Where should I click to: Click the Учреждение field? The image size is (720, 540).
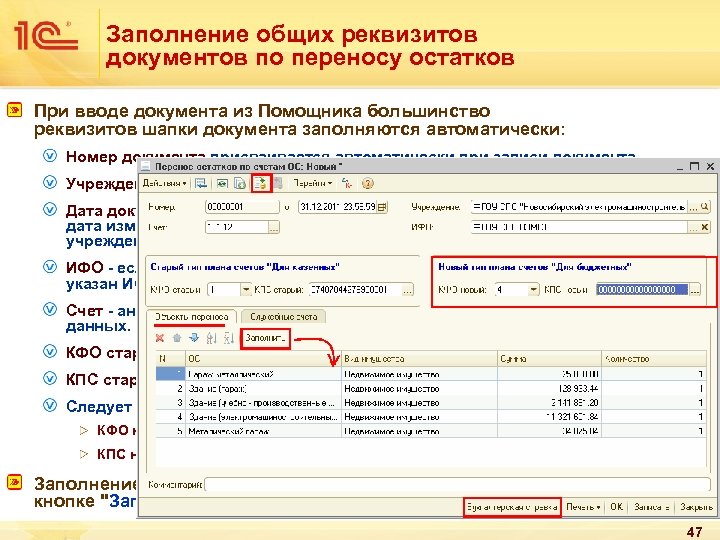(579, 207)
